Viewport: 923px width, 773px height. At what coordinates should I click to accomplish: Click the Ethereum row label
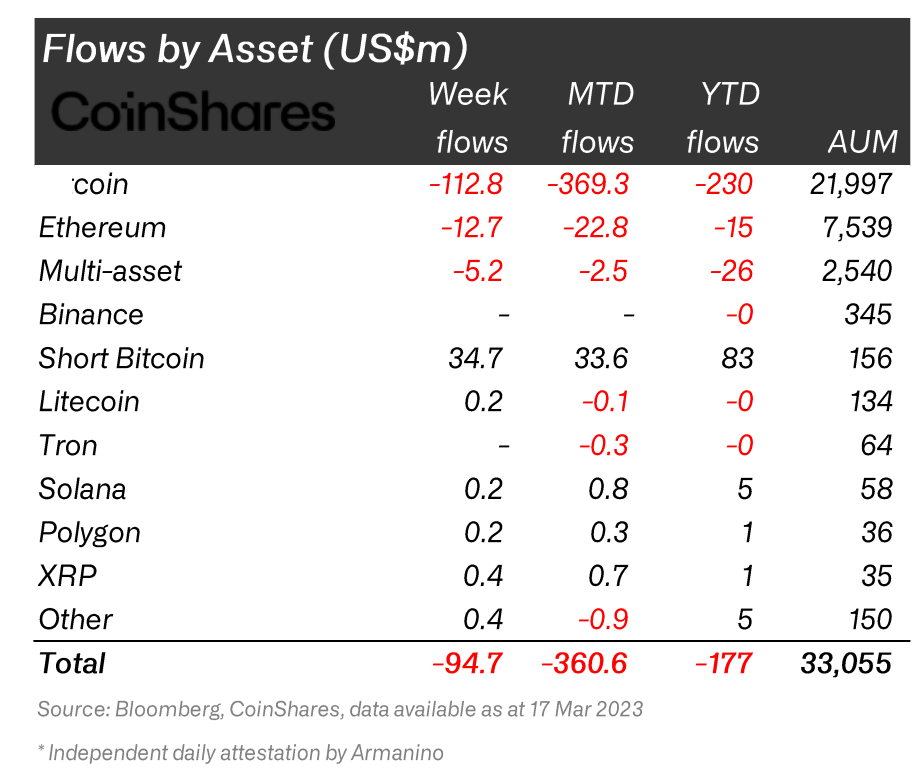[x=102, y=227]
